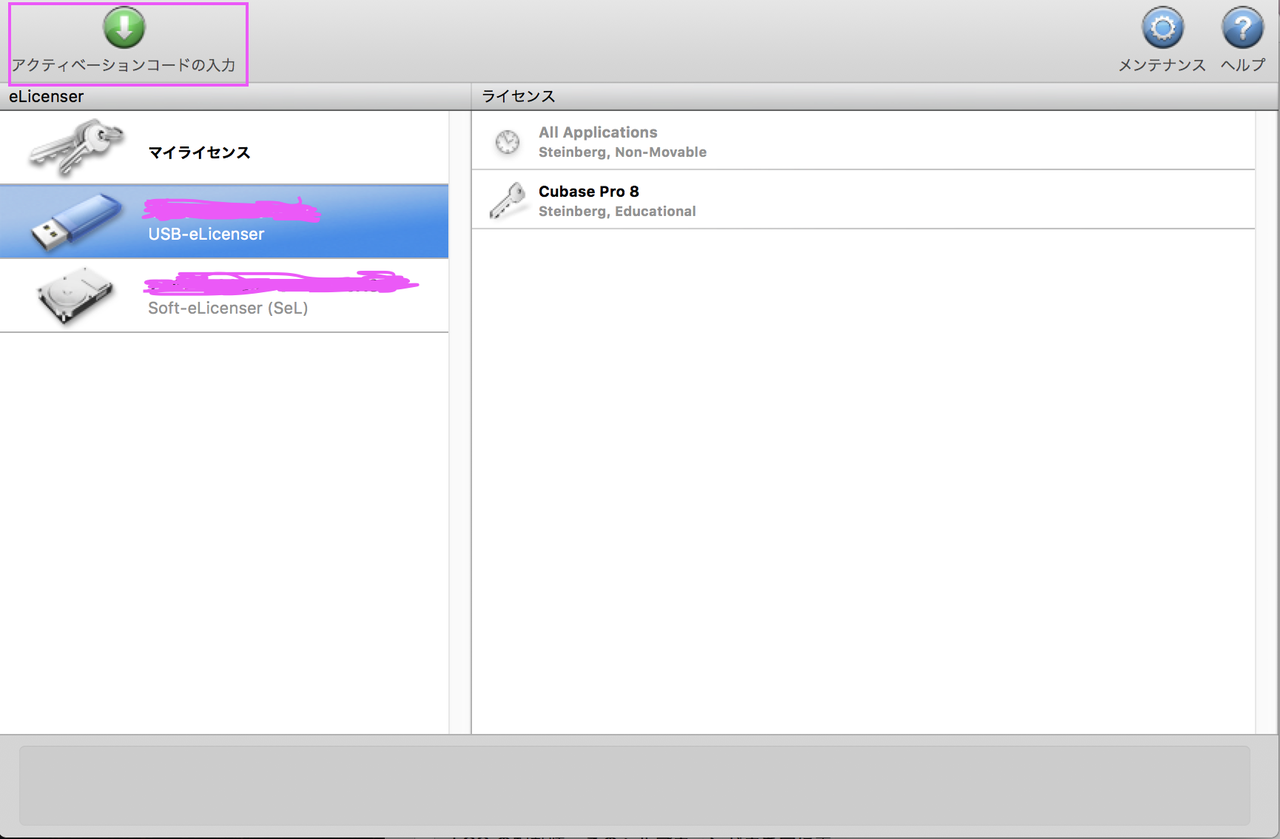Image resolution: width=1280 pixels, height=839 pixels.
Task: Click the ライセンス column header
Action: pyautogui.click(x=875, y=96)
